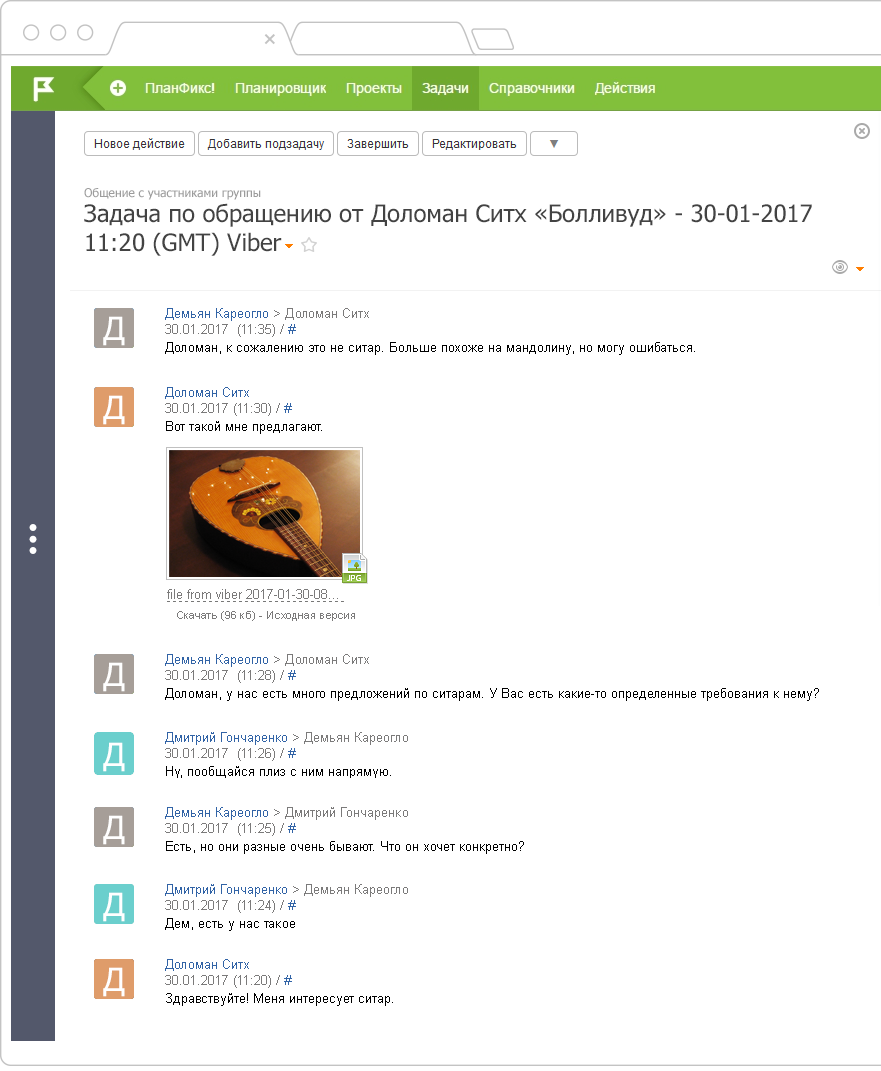
Task: Click the JPG file type icon
Action: (355, 568)
